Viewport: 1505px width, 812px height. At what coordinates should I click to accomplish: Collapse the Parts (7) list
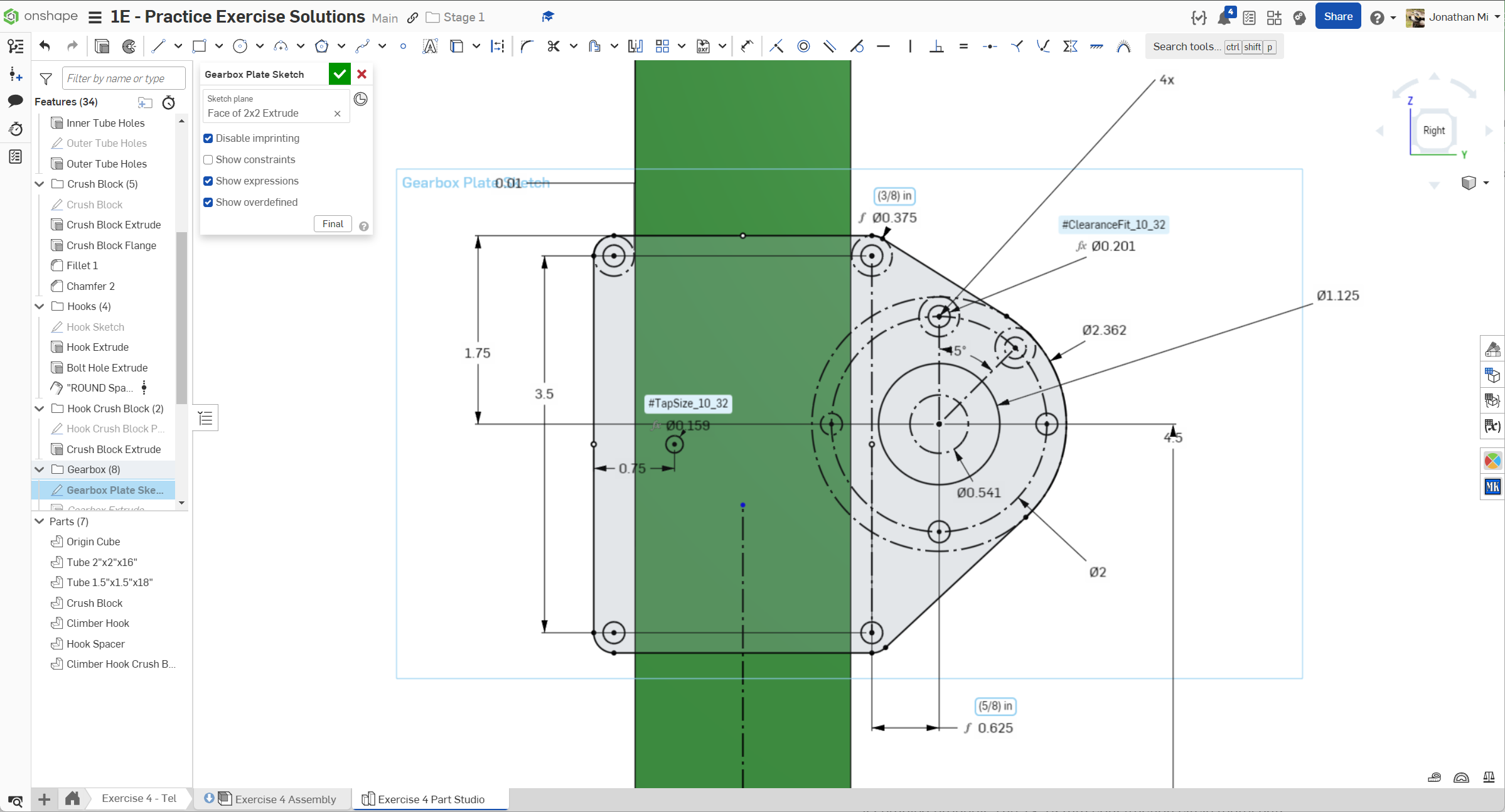40,521
